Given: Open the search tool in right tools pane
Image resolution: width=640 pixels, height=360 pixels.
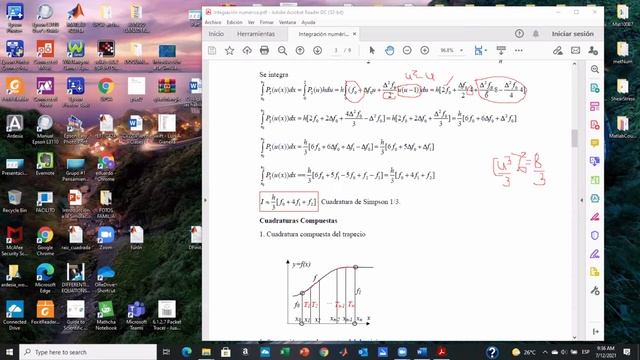Looking at the screenshot, I should pos(595,69).
